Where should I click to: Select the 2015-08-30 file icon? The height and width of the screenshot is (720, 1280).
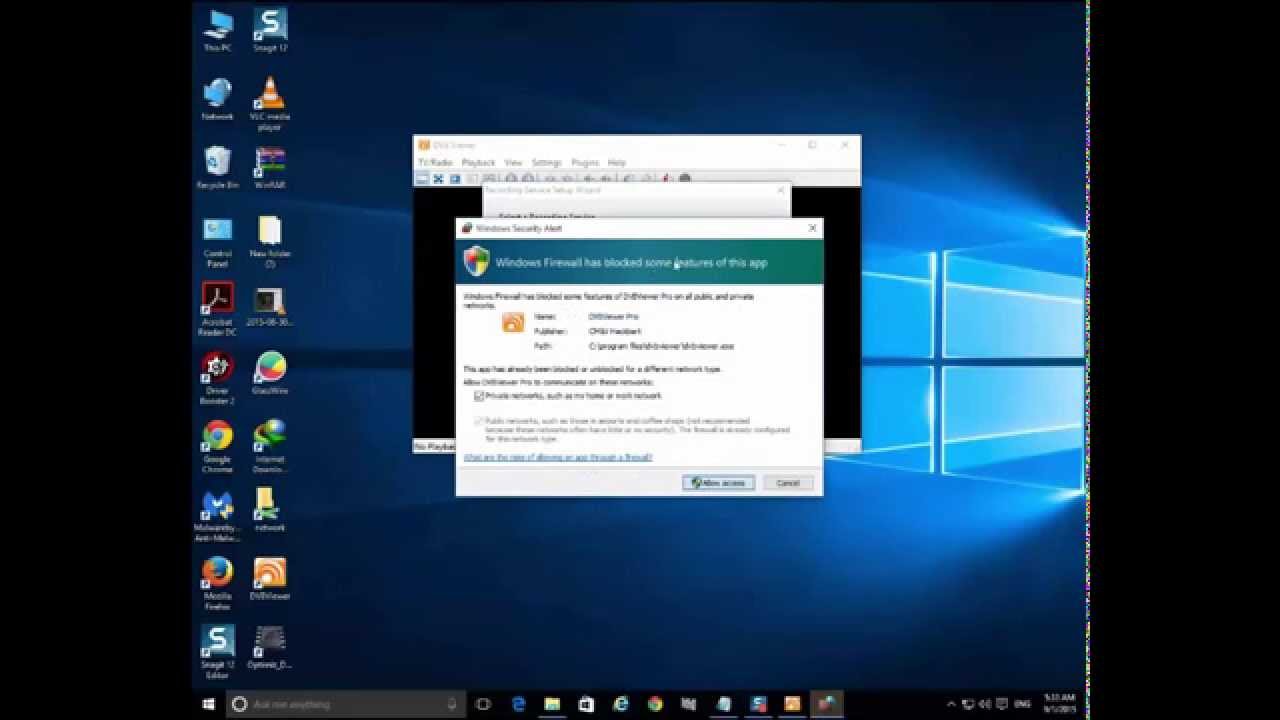[x=270, y=306]
